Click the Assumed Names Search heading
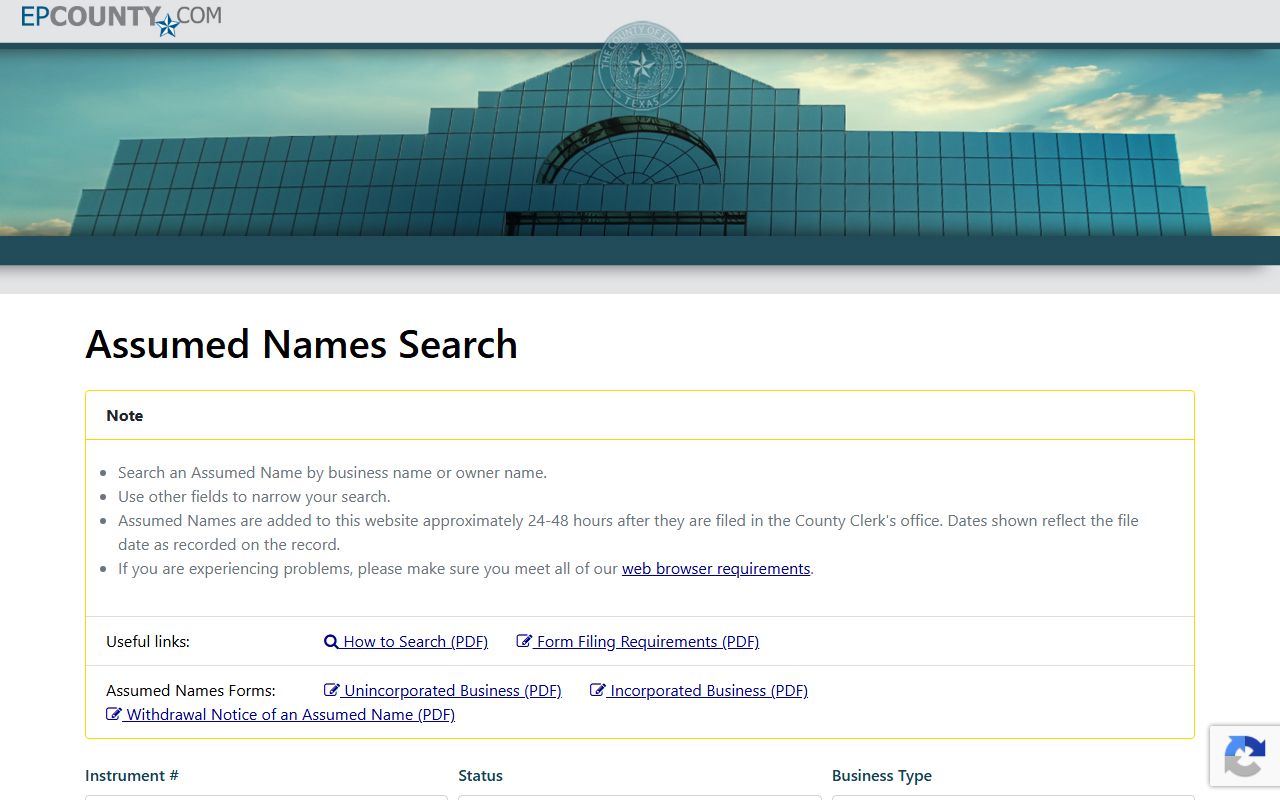Screen dimensions: 1280x800 (302, 344)
